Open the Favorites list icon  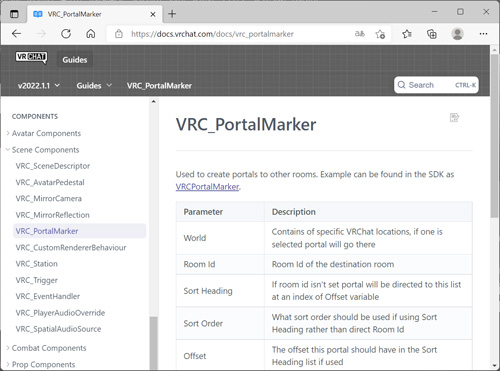pos(407,34)
